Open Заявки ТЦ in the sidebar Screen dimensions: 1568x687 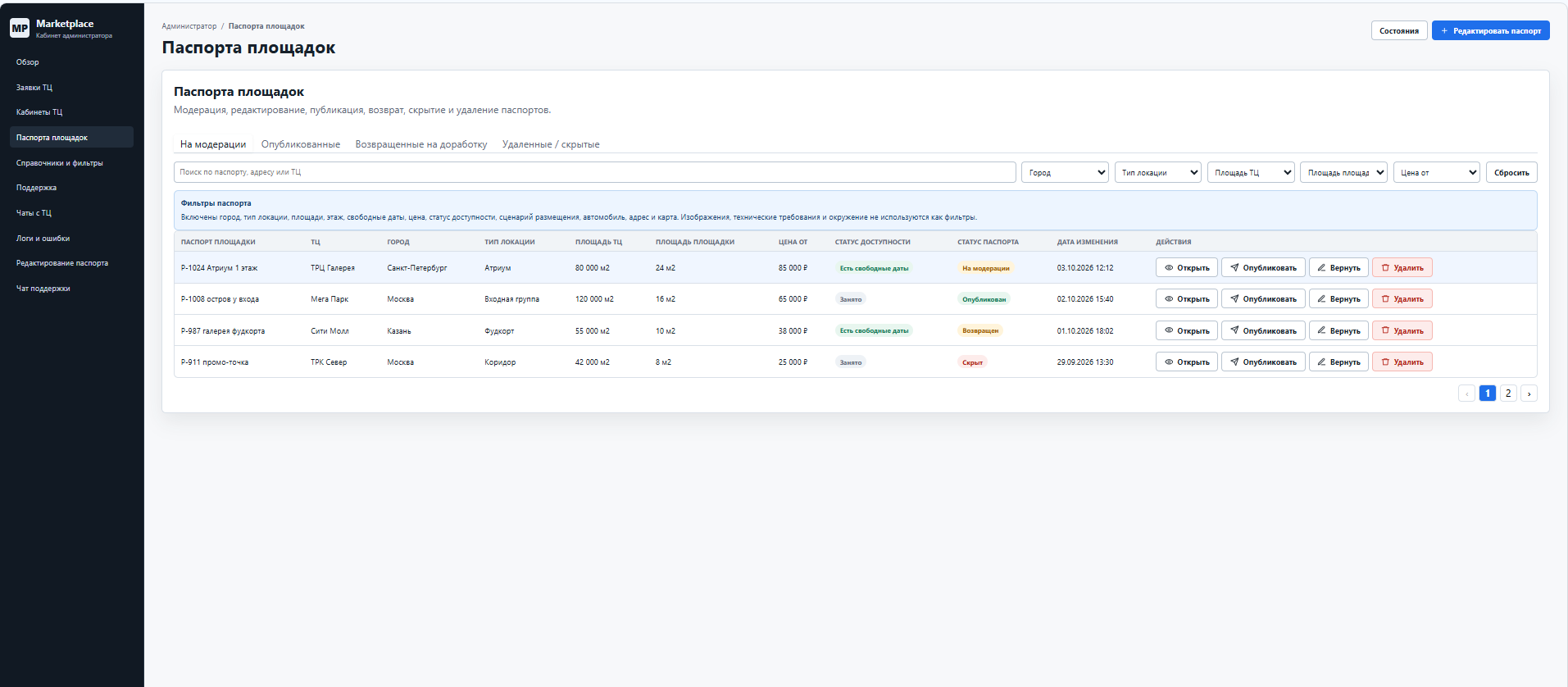pyautogui.click(x=71, y=87)
